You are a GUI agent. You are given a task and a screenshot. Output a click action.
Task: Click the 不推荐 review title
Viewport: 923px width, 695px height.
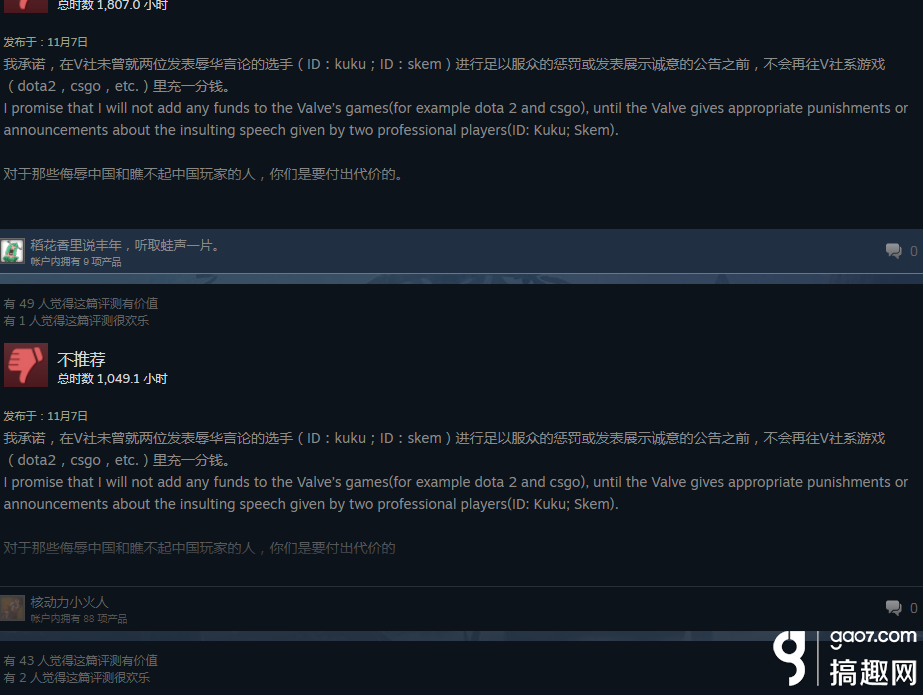point(81,359)
